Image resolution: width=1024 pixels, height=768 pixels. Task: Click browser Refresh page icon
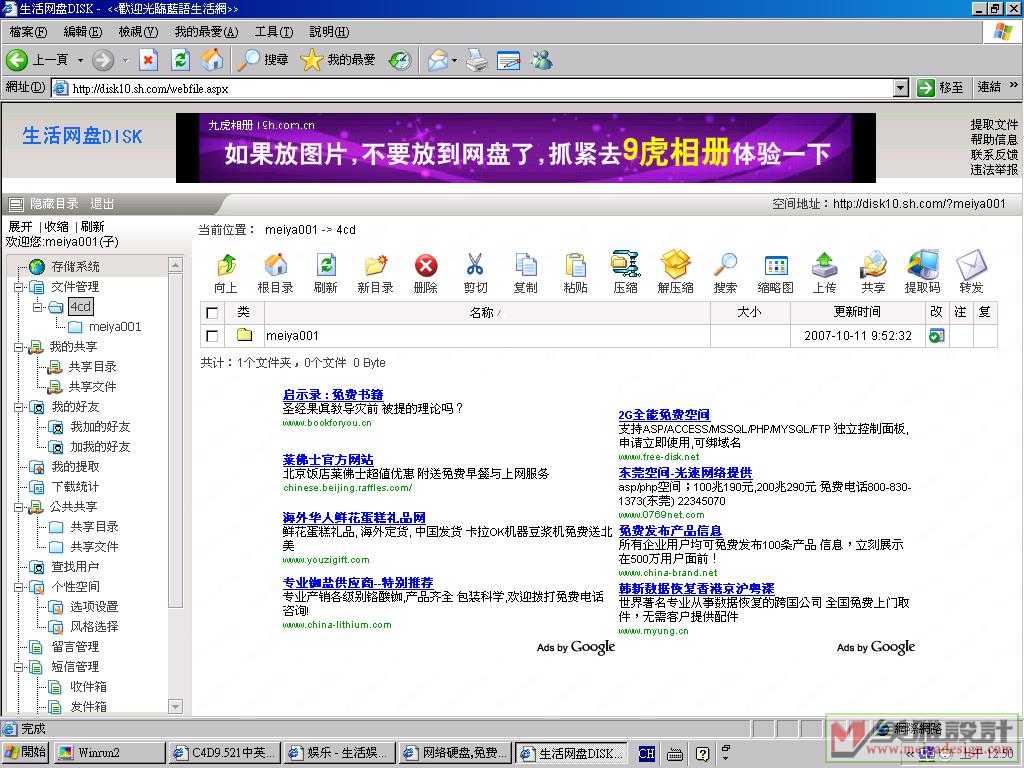click(x=180, y=60)
